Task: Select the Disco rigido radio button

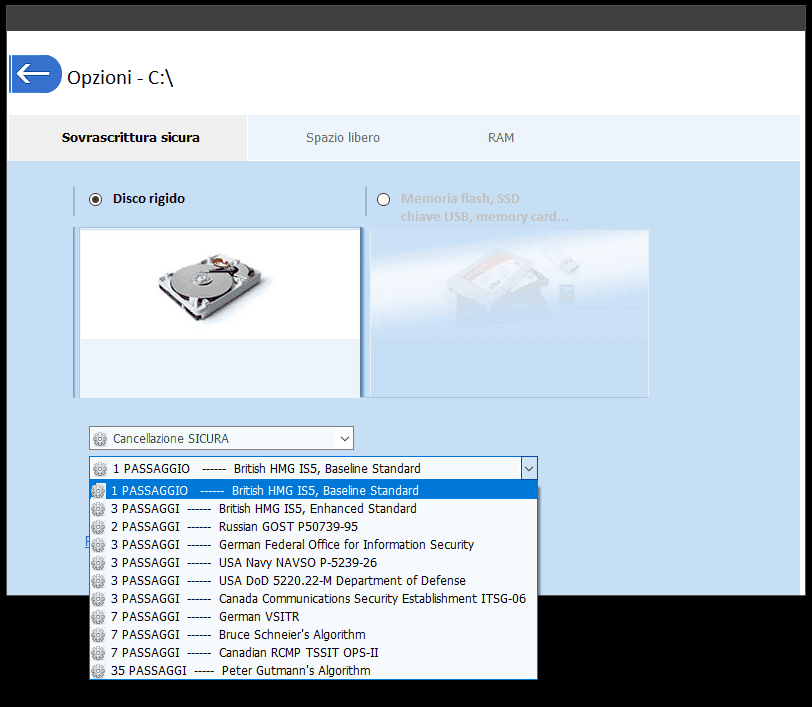Action: [x=95, y=199]
